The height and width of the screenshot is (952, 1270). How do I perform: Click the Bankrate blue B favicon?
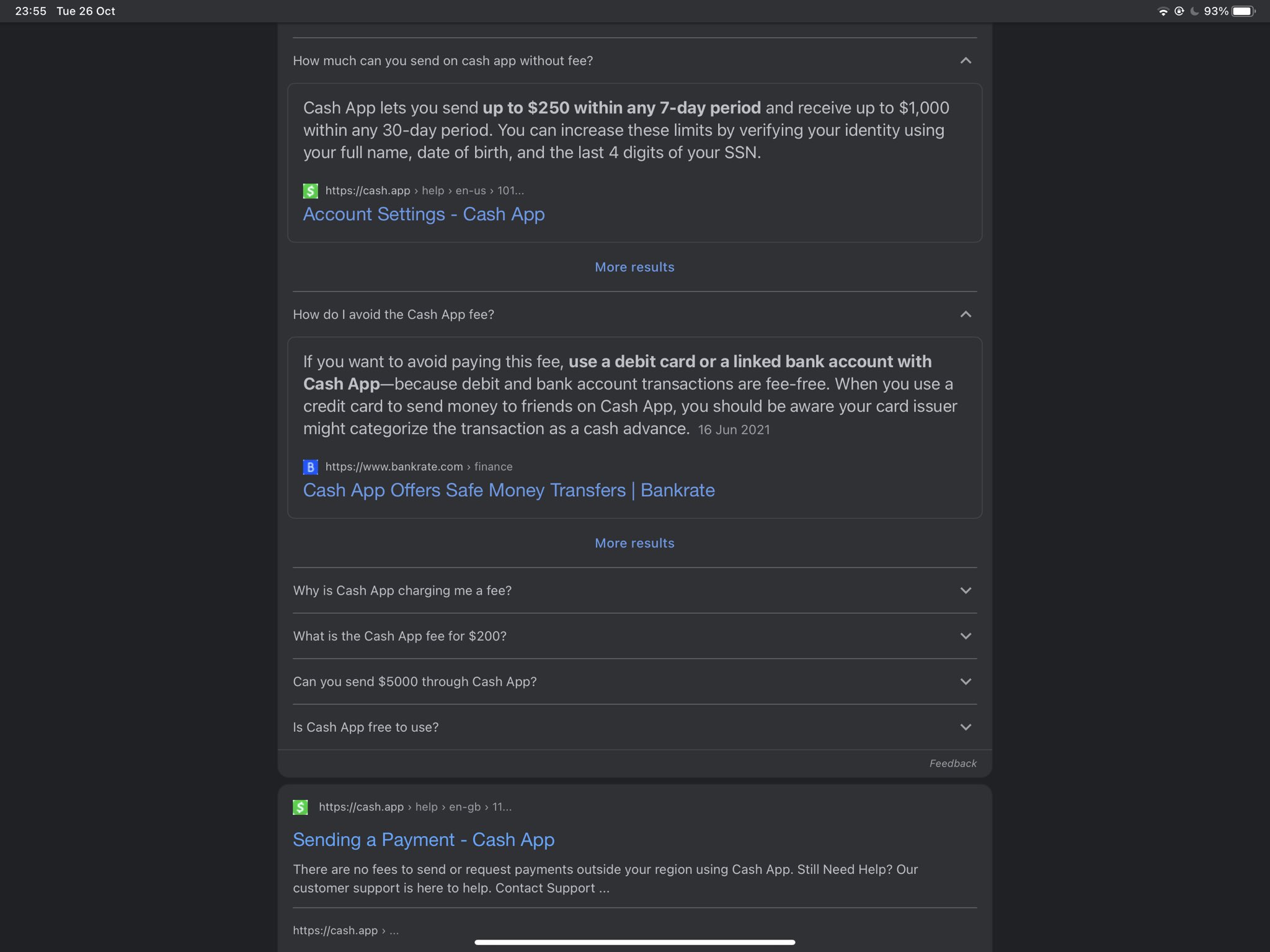click(x=310, y=466)
